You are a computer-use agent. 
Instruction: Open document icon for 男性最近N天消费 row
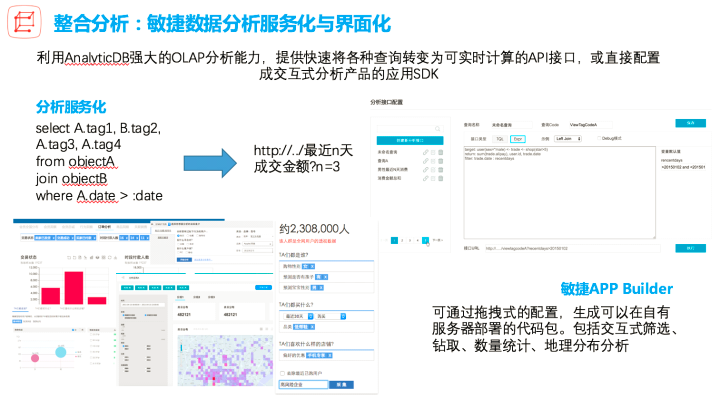tap(433, 169)
